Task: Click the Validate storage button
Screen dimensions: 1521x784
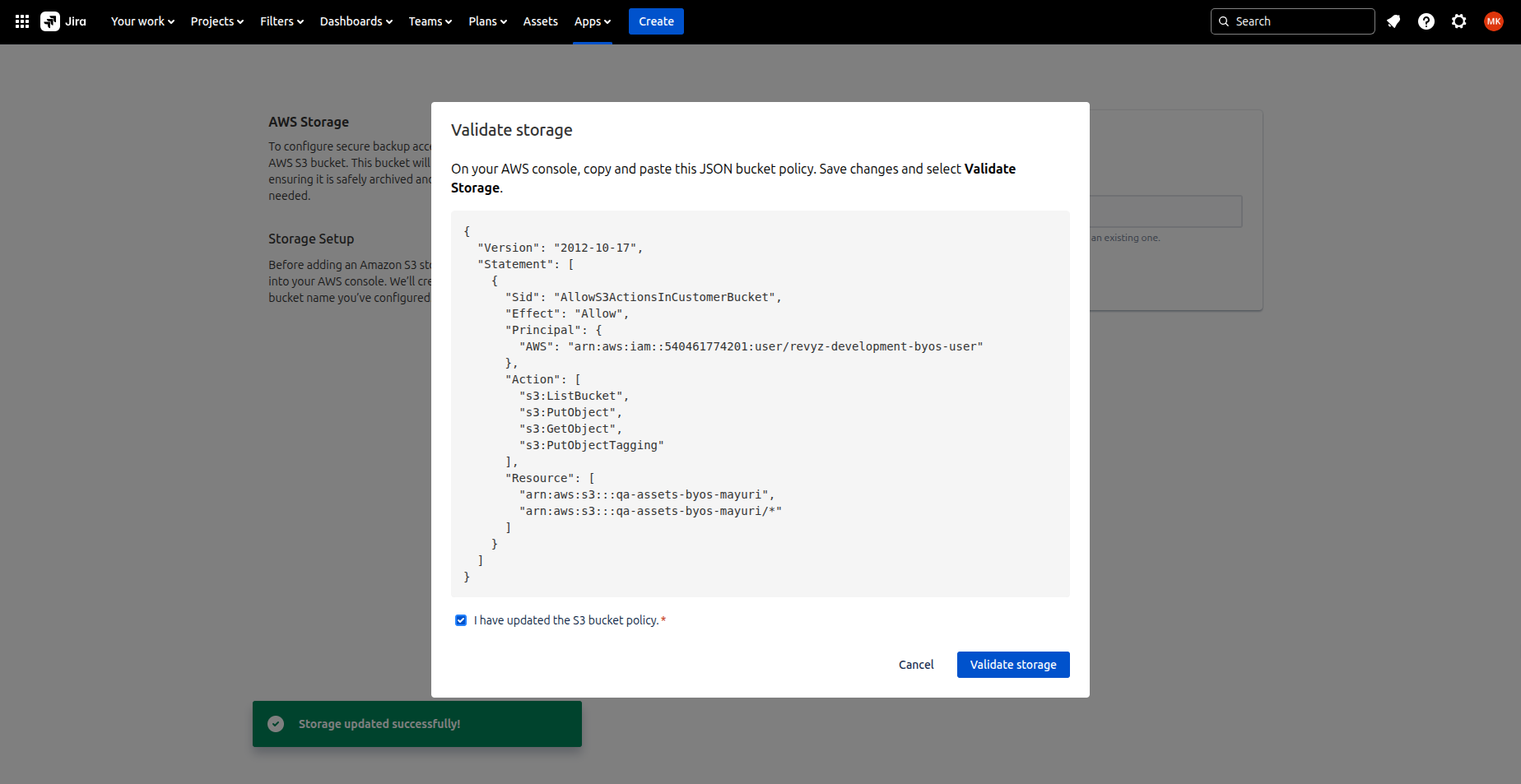Action: (1013, 665)
